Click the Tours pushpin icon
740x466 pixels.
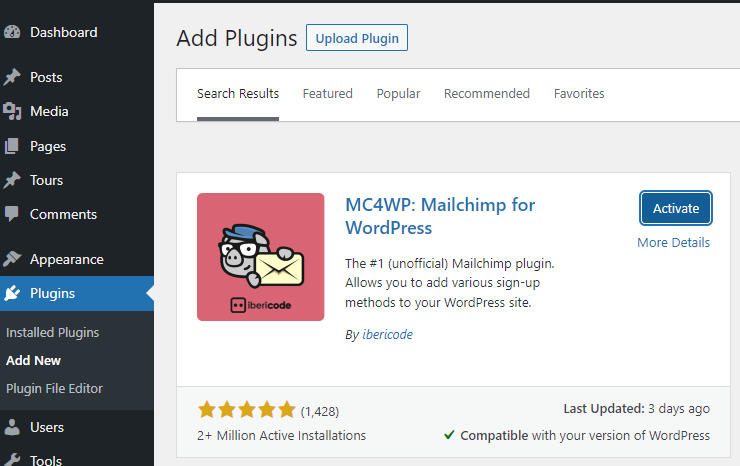(x=12, y=180)
